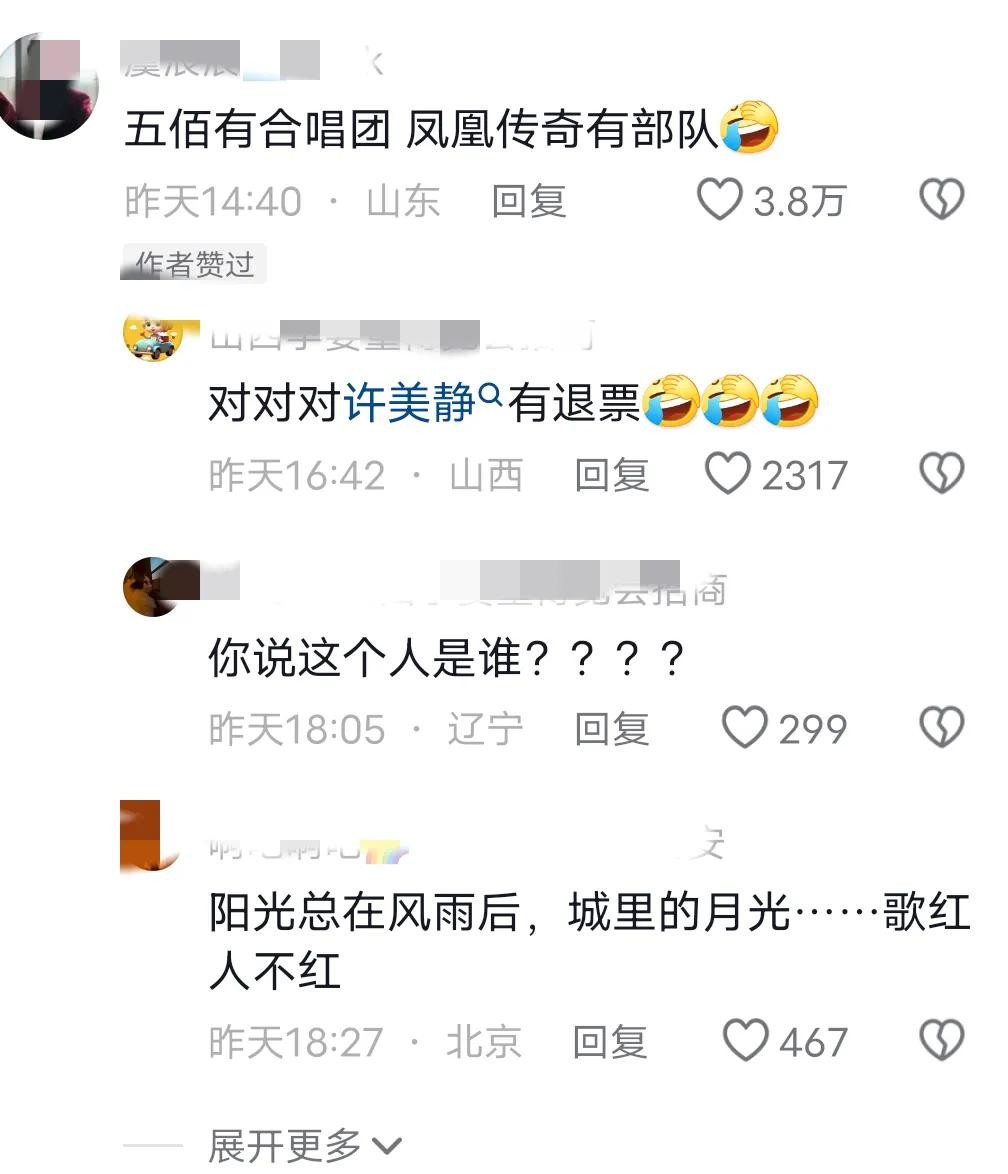Screen dimensions: 1008x1174
Task: Like the 五佰有合唱团 comment with 3.8万 likes
Action: click(720, 199)
